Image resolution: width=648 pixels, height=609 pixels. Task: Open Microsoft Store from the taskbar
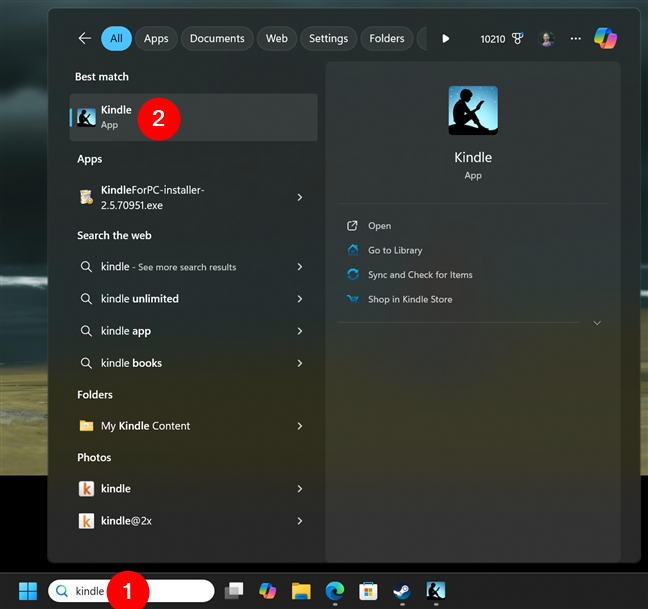368,591
